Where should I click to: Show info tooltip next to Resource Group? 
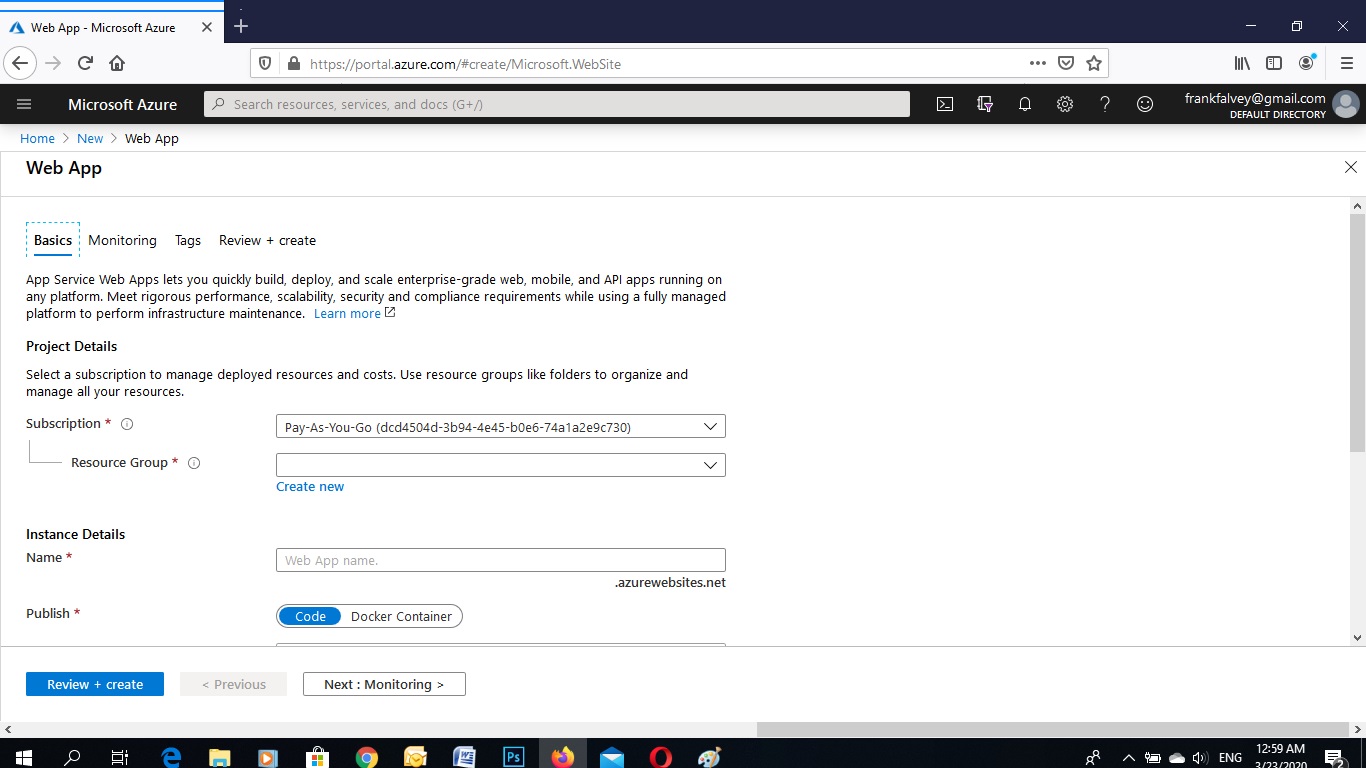[x=194, y=463]
